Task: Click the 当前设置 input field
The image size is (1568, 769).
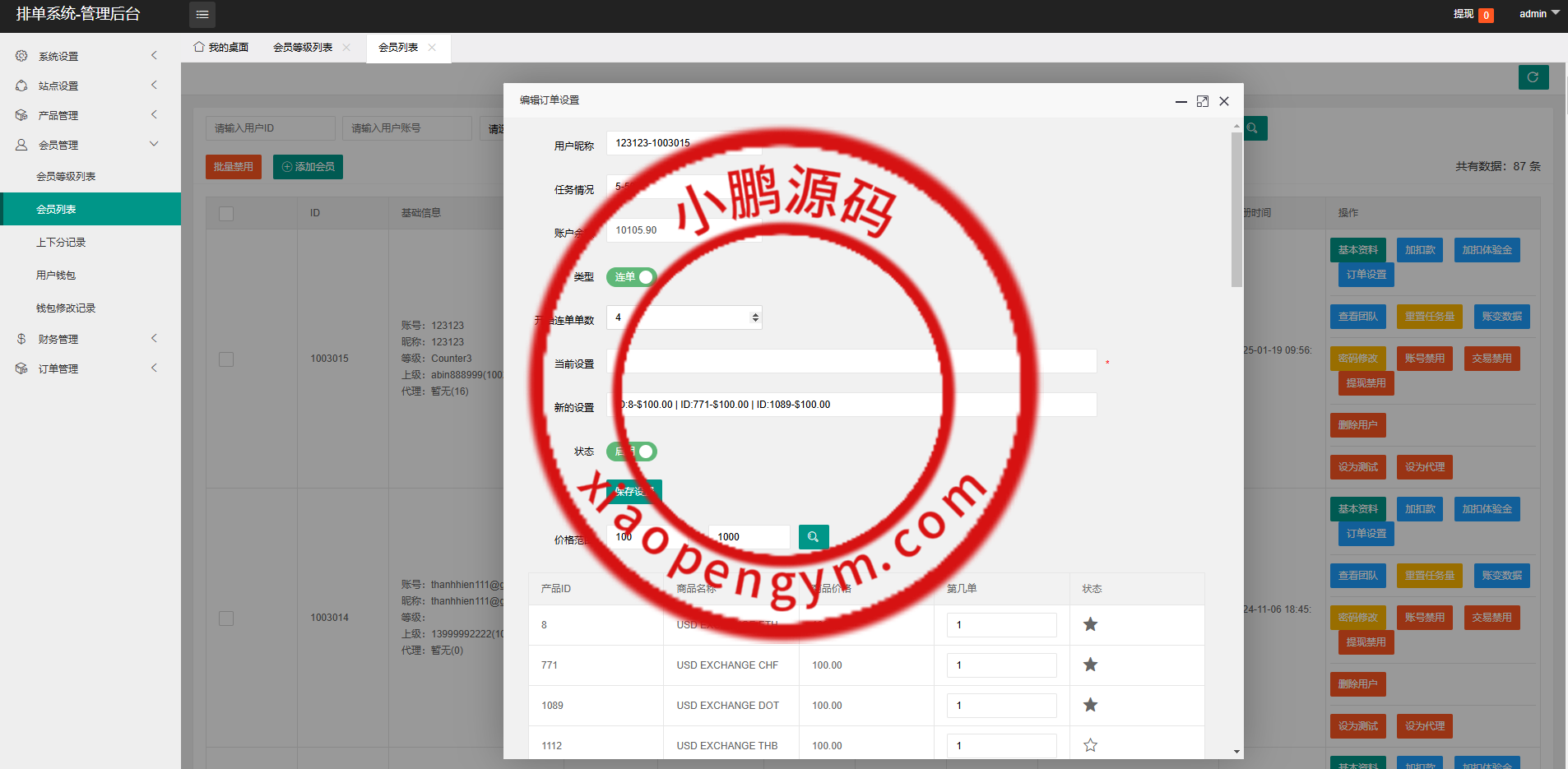Action: 851,361
